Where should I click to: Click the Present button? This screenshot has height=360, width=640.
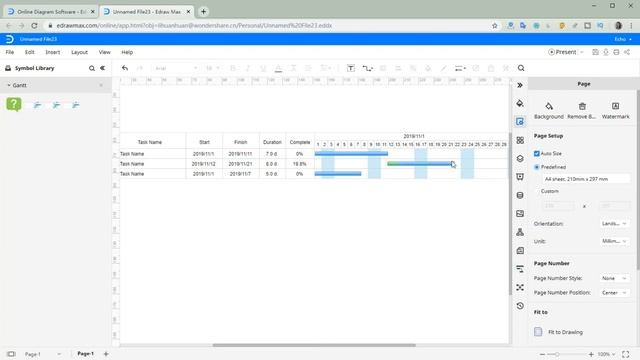click(x=562, y=52)
